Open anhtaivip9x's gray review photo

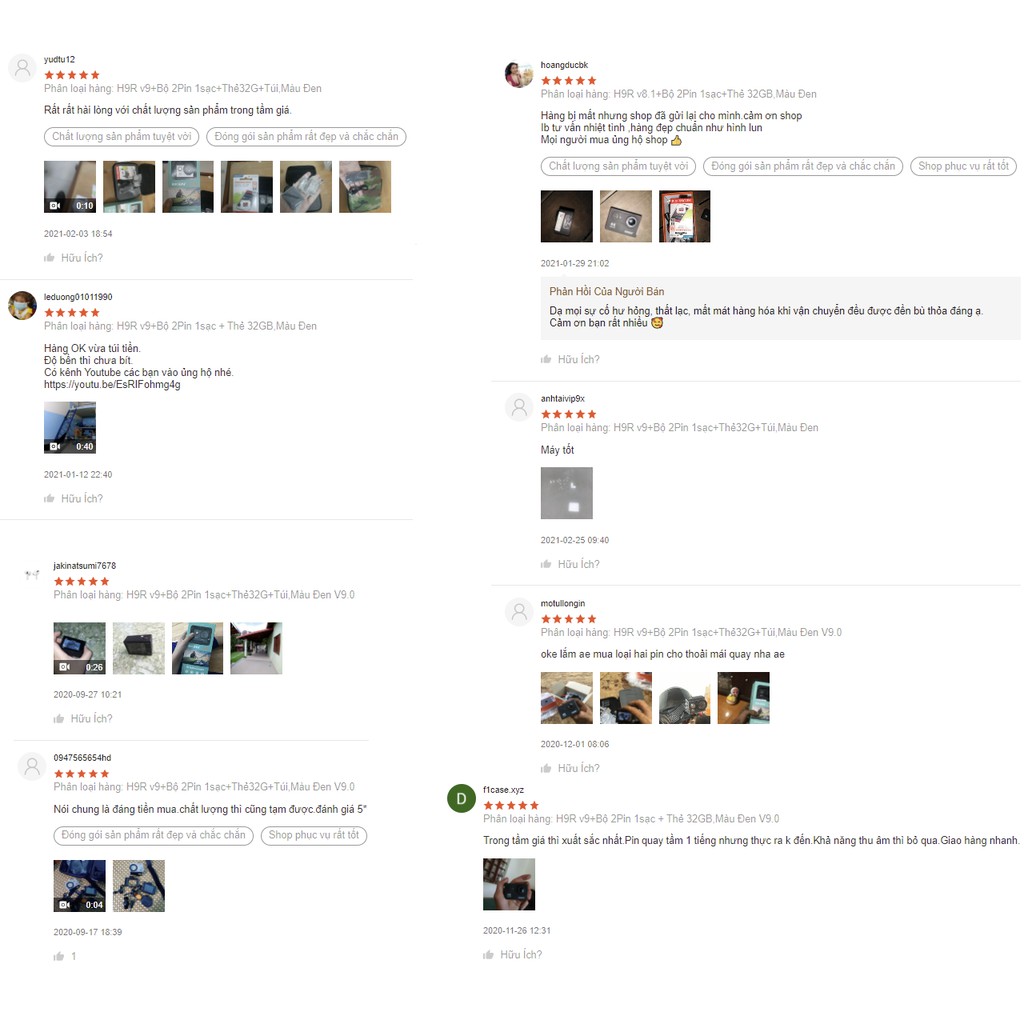[x=567, y=493]
